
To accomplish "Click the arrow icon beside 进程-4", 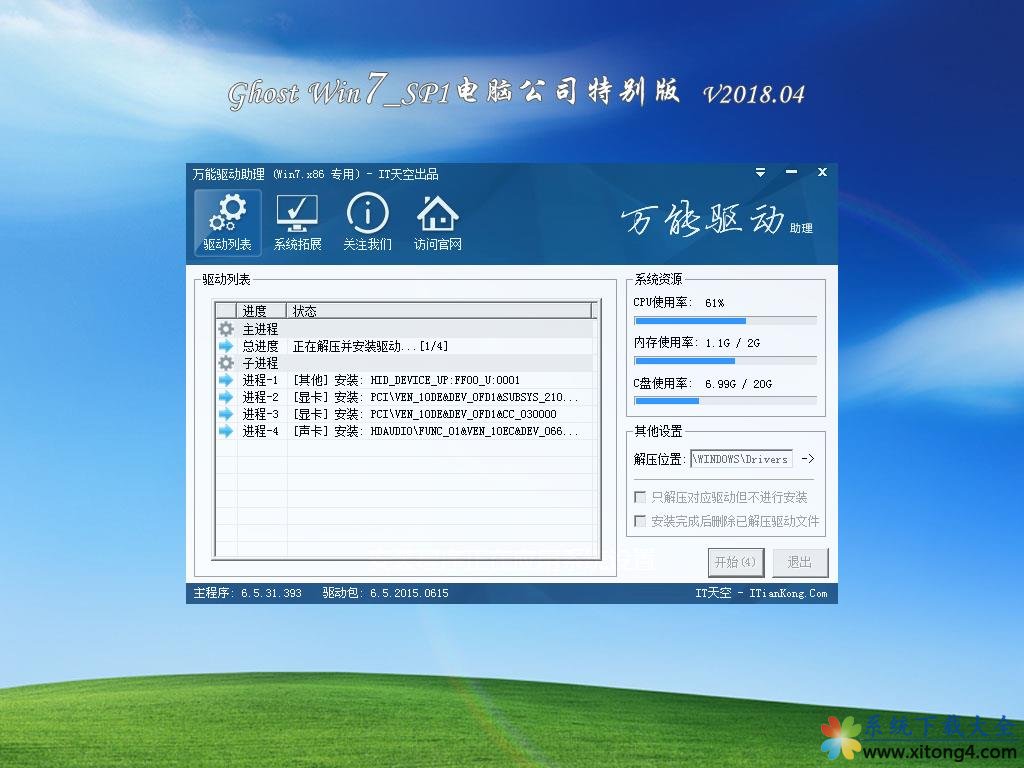I will 226,430.
